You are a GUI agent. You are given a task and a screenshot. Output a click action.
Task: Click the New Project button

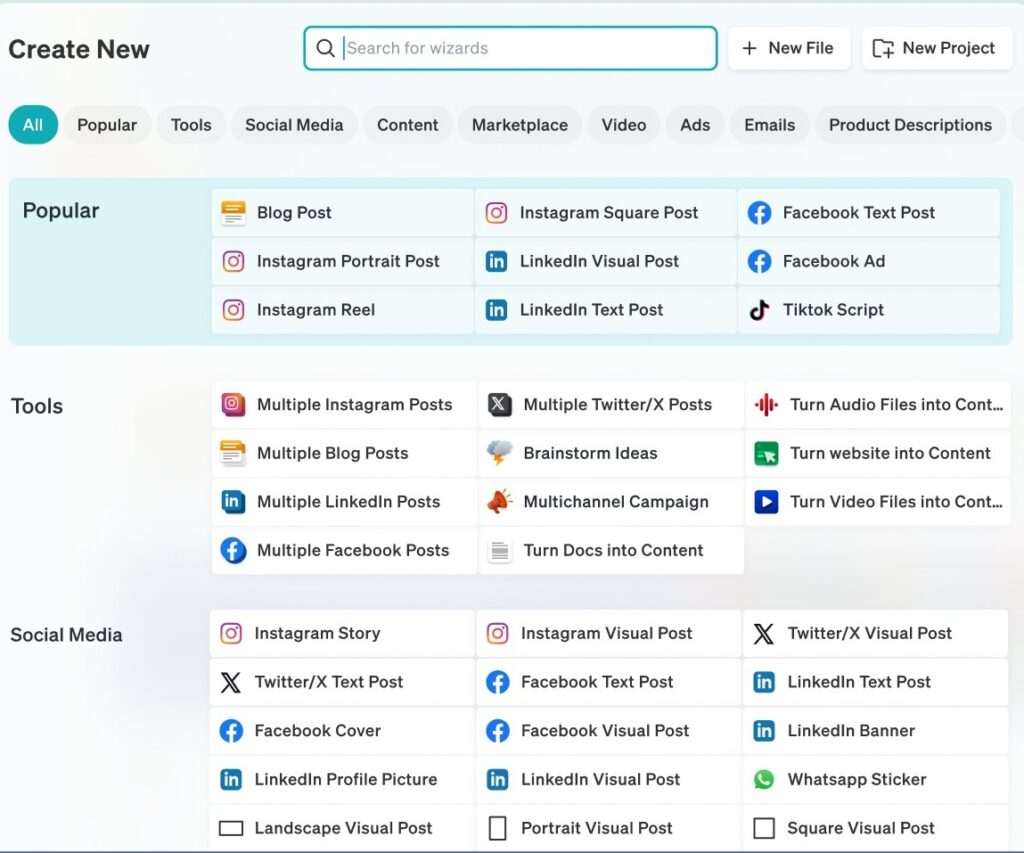tap(936, 48)
